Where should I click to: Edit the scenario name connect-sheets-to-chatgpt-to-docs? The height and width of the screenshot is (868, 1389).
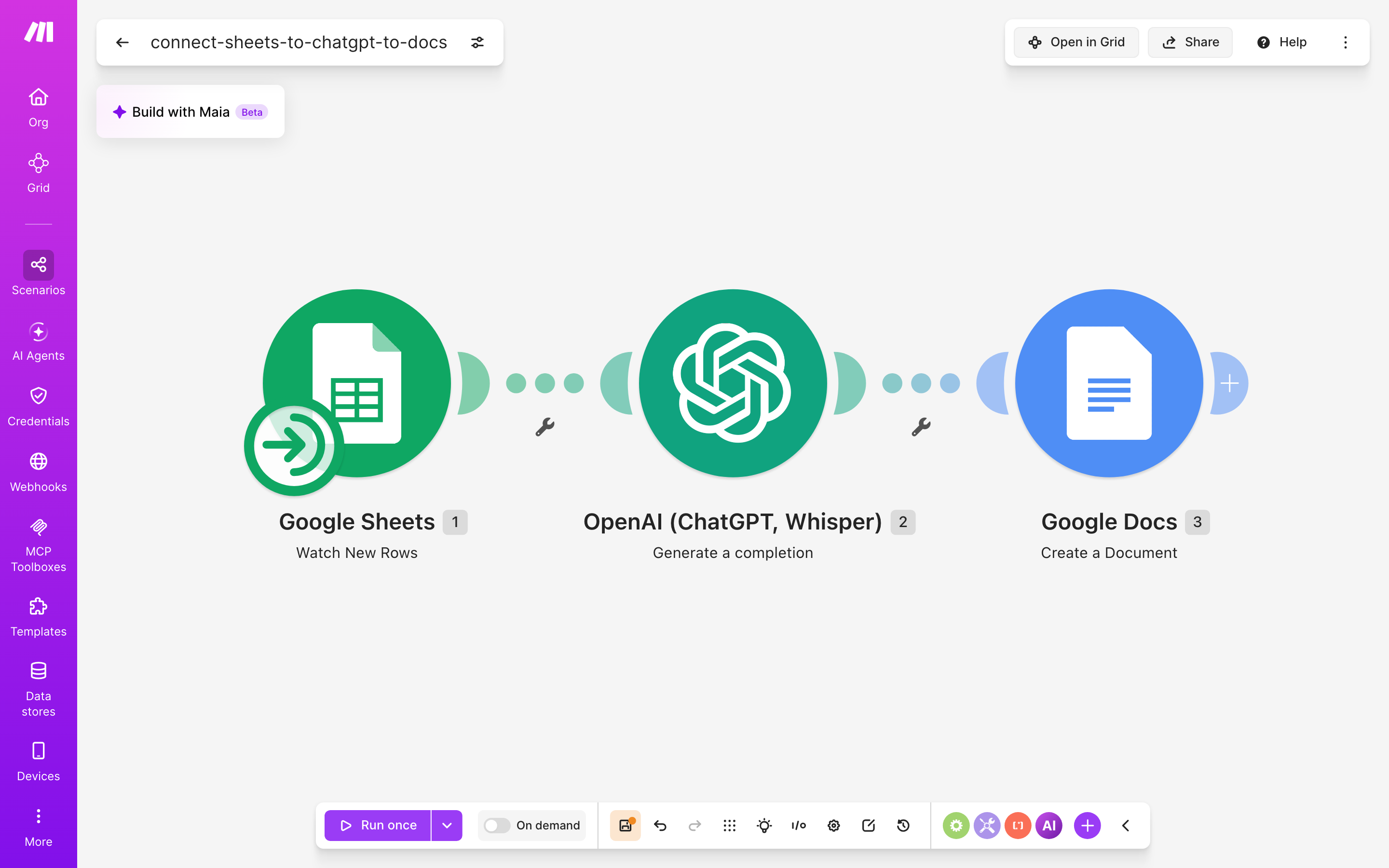(299, 42)
